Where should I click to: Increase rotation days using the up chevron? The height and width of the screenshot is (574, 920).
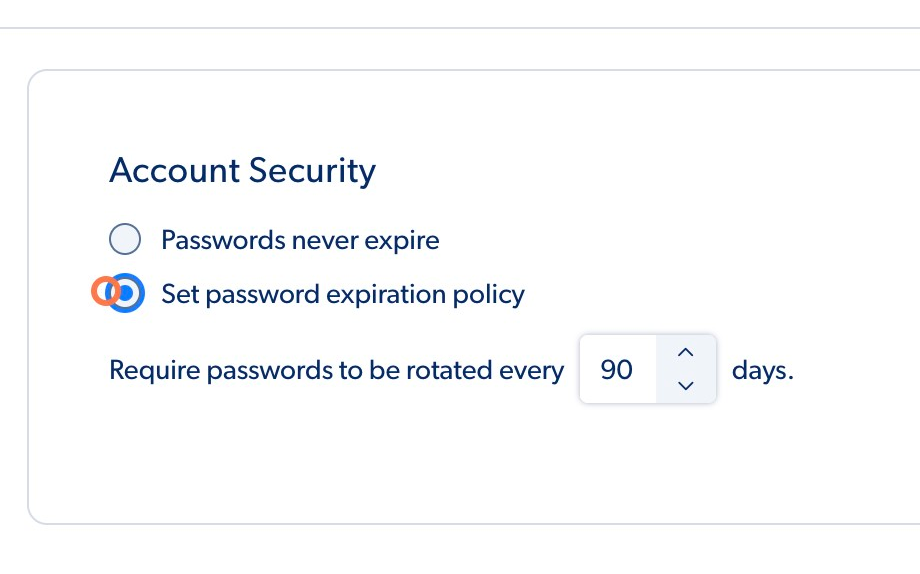point(686,353)
